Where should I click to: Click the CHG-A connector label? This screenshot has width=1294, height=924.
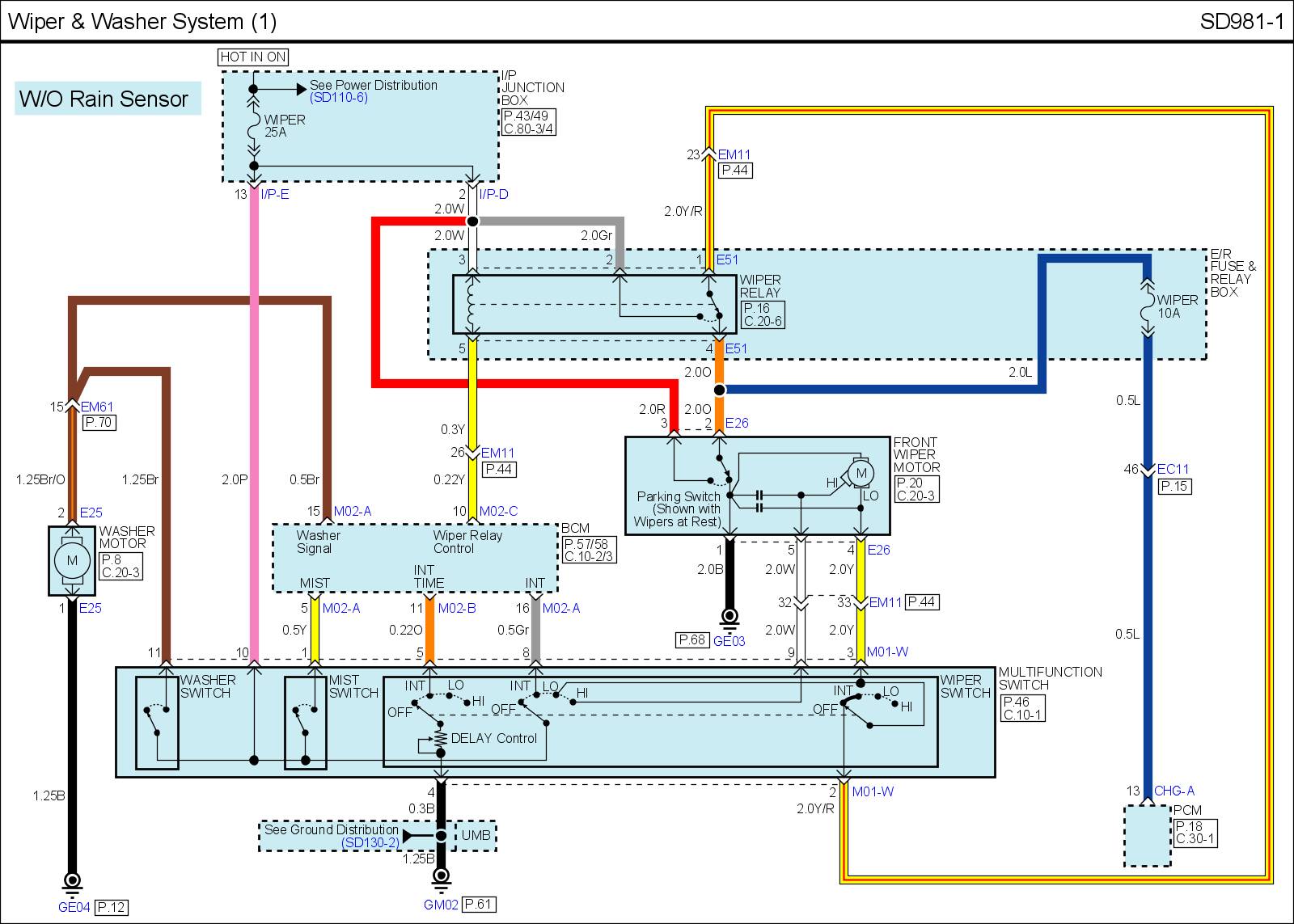click(x=1174, y=791)
